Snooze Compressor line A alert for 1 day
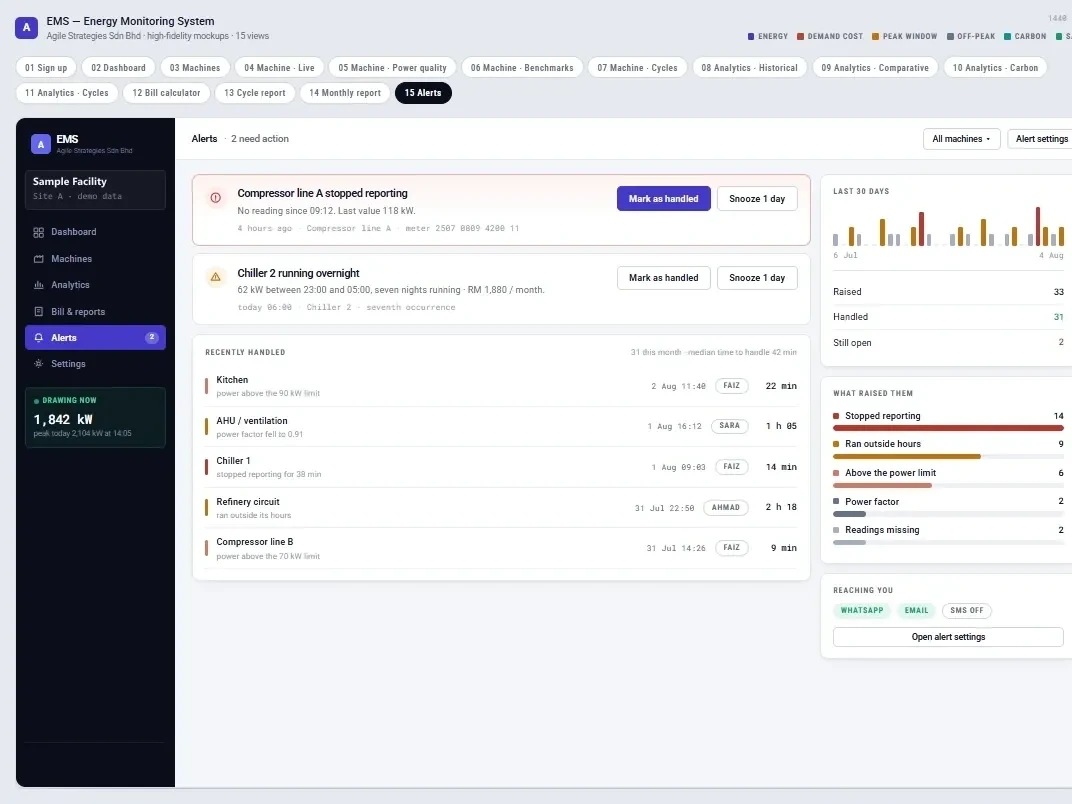This screenshot has height=804, width=1072. 757,198
